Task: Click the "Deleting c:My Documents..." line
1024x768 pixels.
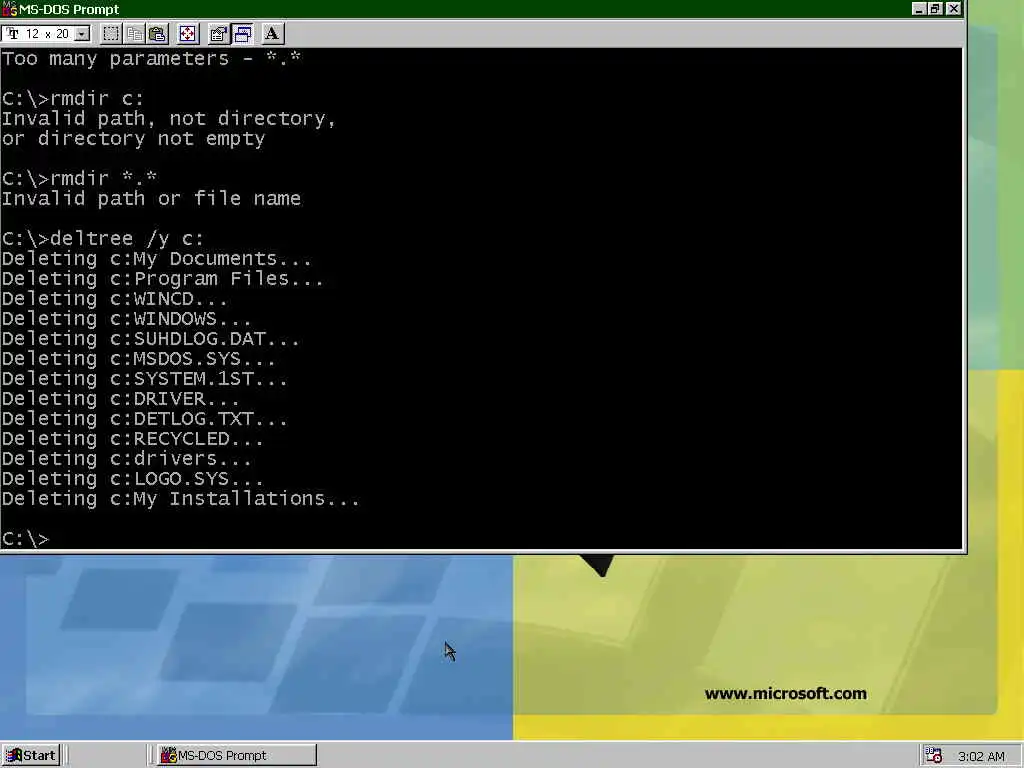Action: (x=157, y=259)
